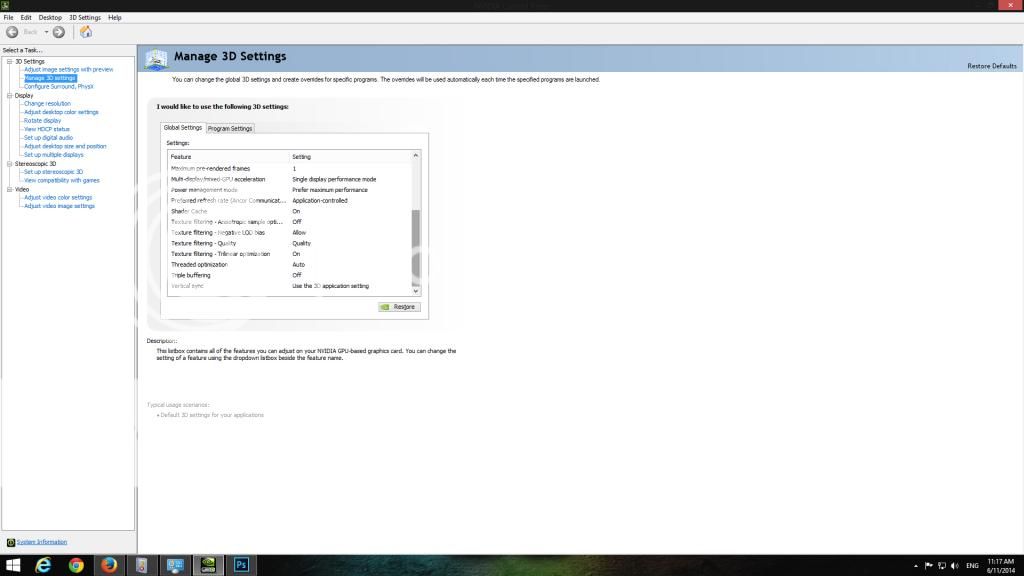Screen dimensions: 1024x576
Task: Open Internet Explorer from the taskbar
Action: 43,565
